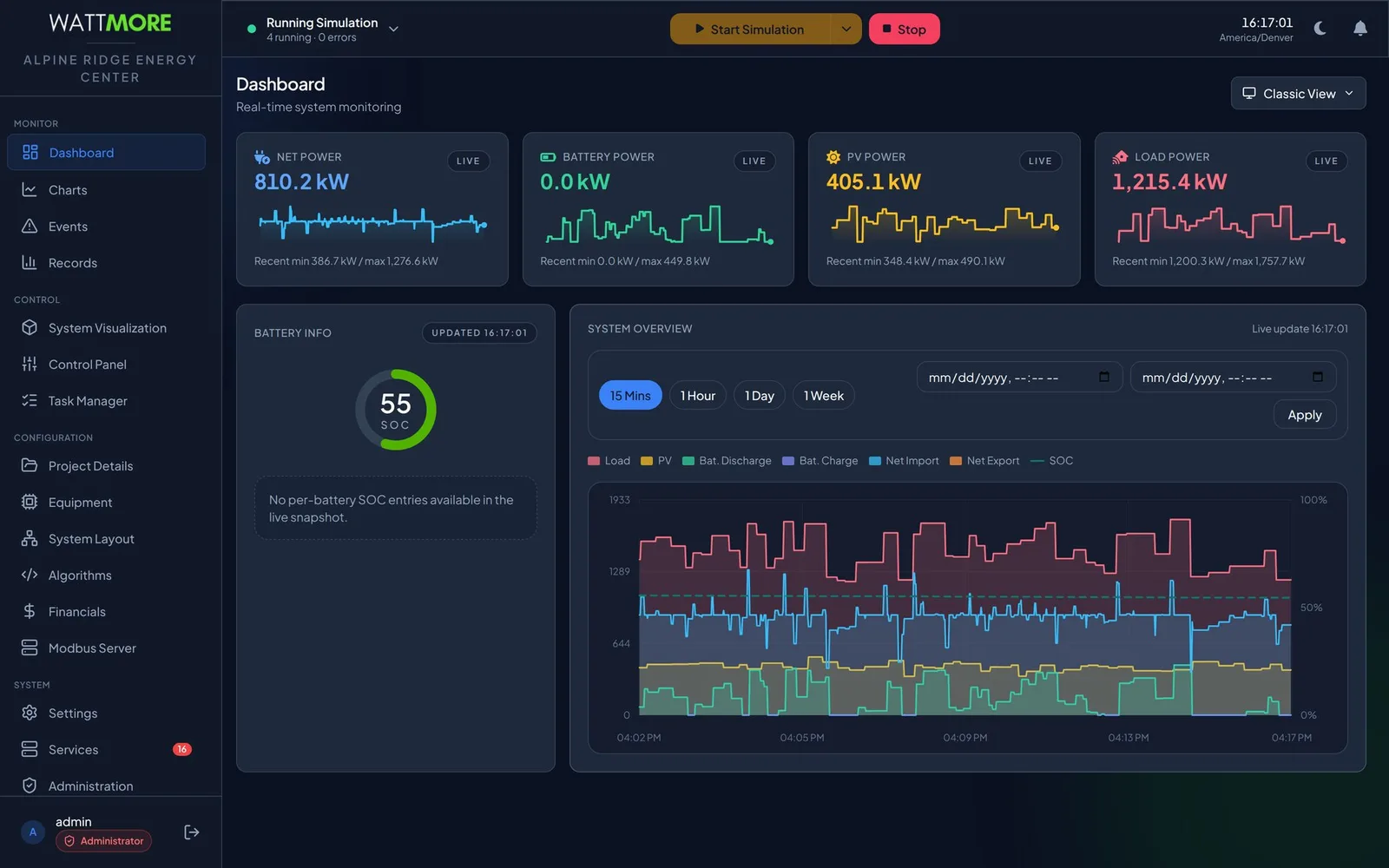Click the Task Manager checklist icon

pos(30,400)
